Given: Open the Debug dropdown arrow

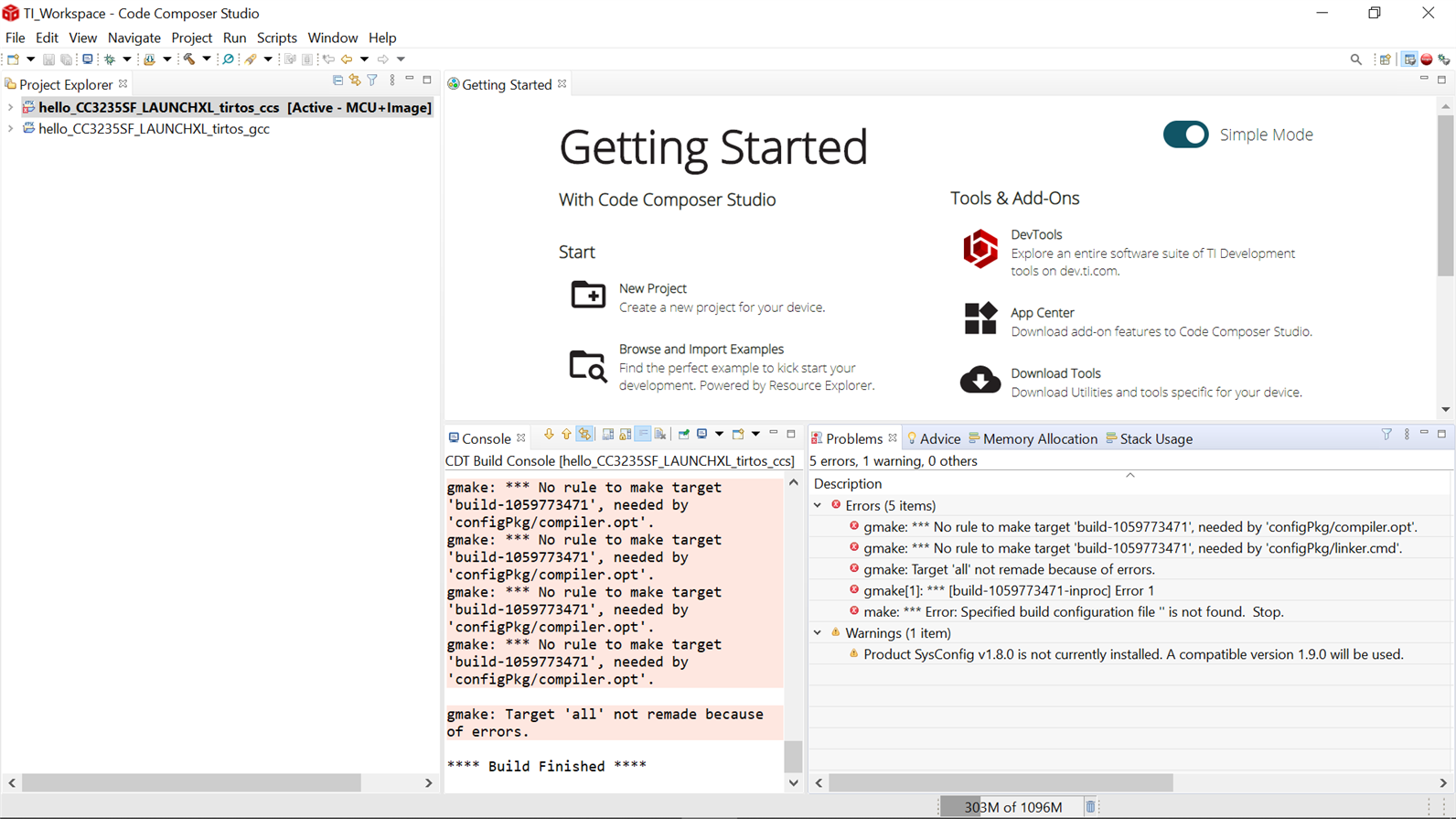Looking at the screenshot, I should pyautogui.click(x=127, y=59).
